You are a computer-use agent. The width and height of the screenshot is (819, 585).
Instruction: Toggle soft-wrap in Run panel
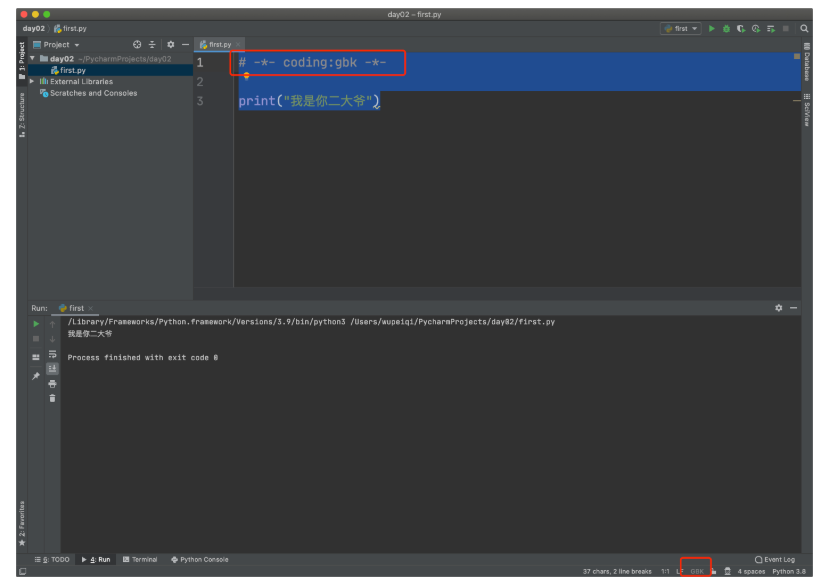point(52,354)
